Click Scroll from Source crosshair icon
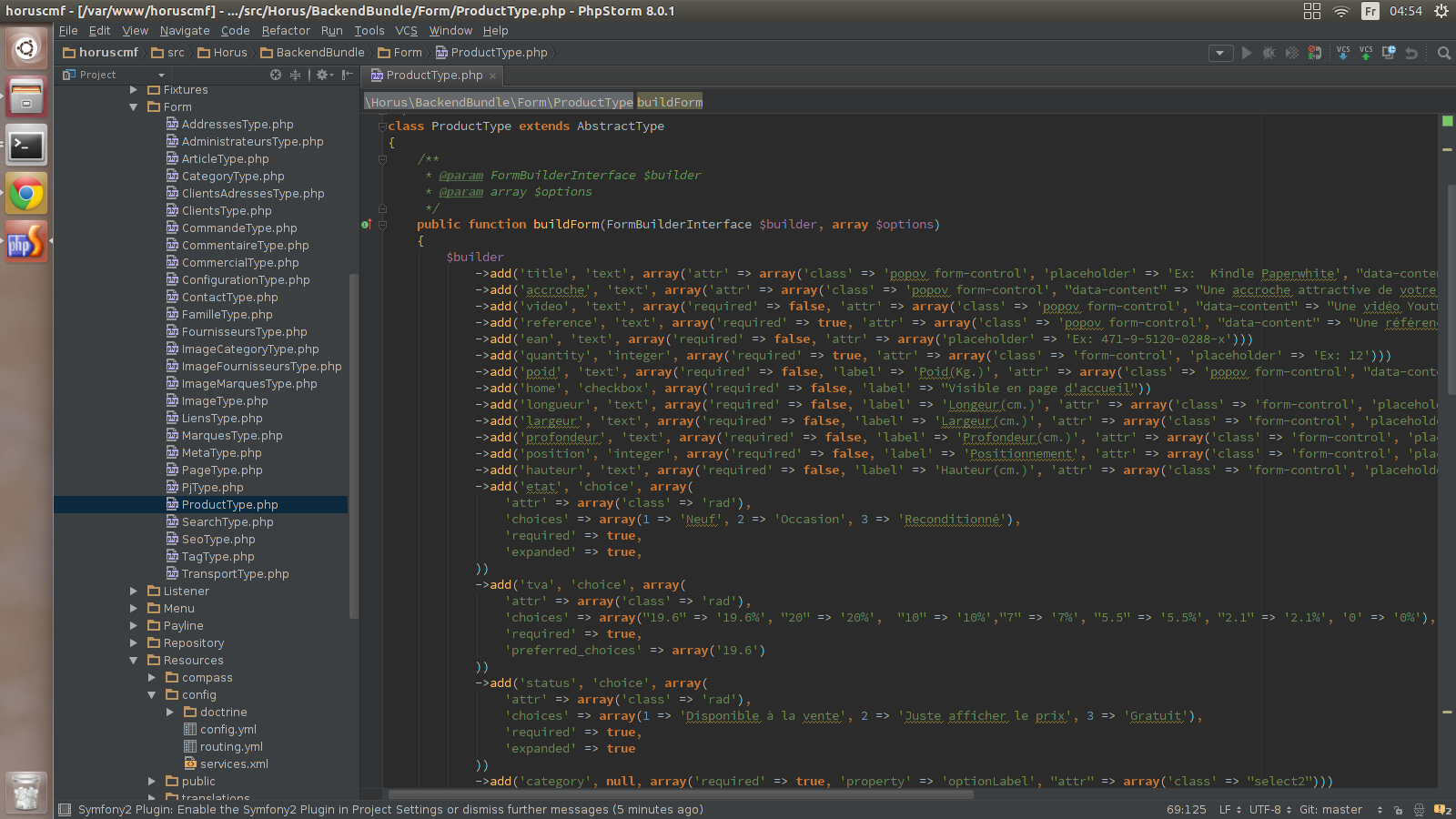 point(276,75)
